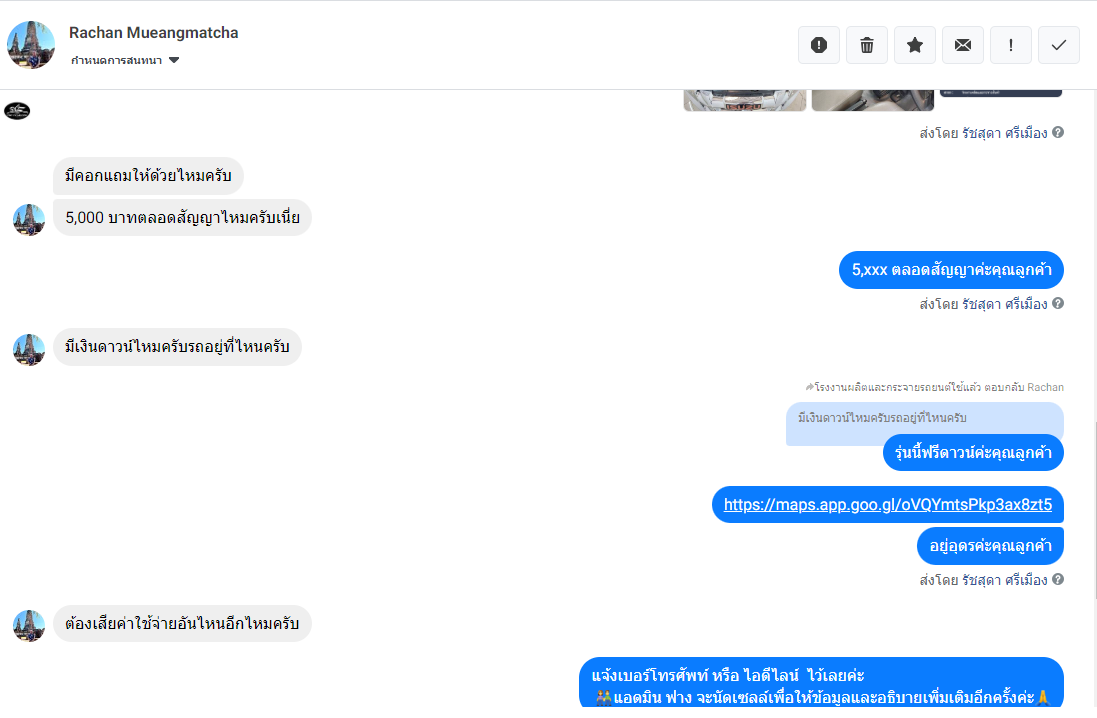Click the dropdown arrow under Rachan Mueangmatcha
The width and height of the screenshot is (1097, 718).
[x=174, y=60]
